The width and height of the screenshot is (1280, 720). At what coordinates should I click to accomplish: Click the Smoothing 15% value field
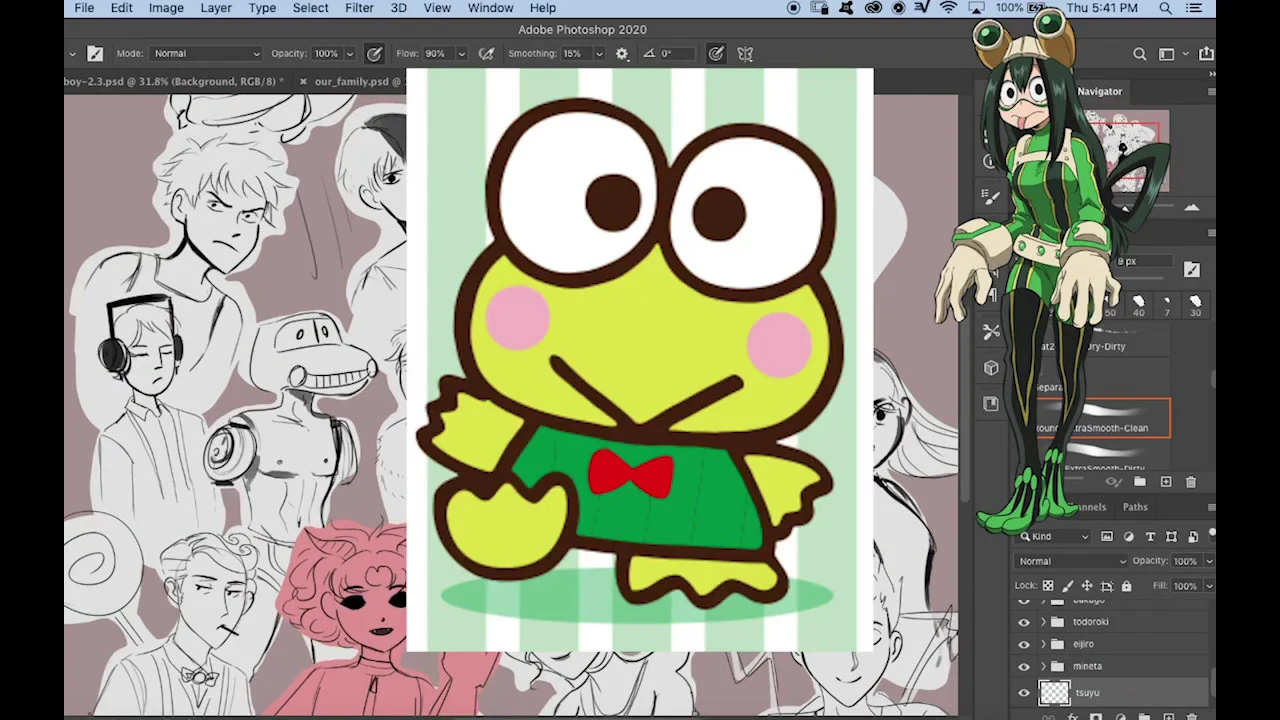[578, 54]
